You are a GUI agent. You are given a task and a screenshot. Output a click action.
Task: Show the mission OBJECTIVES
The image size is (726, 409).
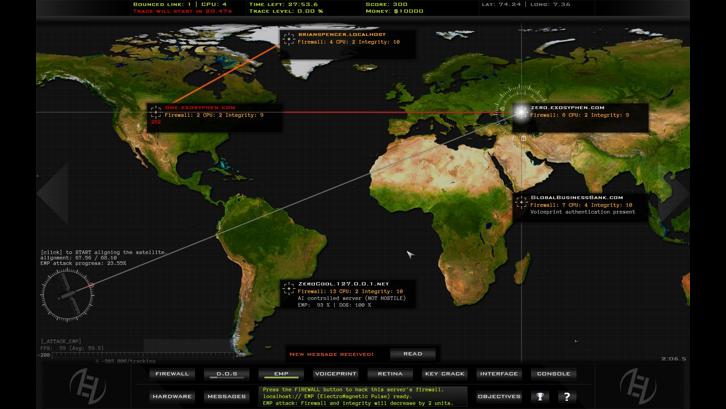coord(498,396)
